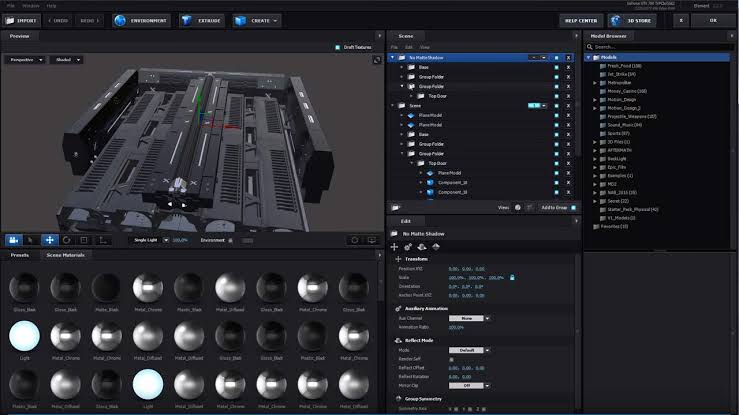Switch to the Presets tab
Screen dimensions: 739x415
click(20, 255)
